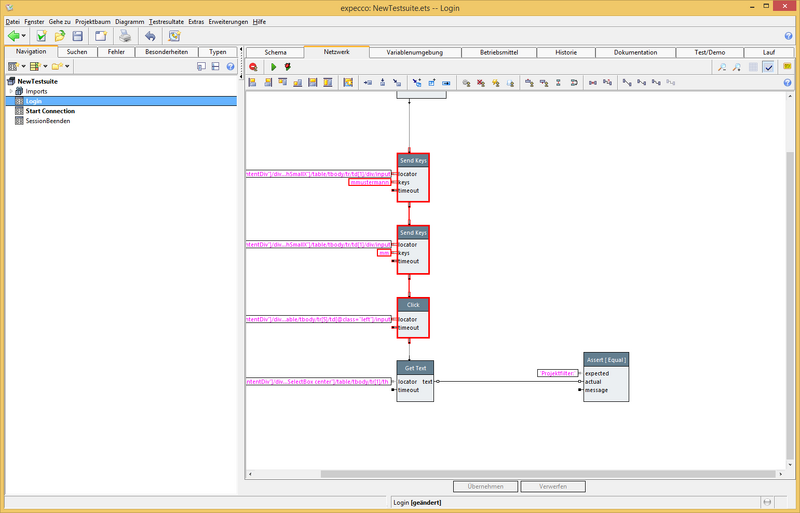
Task: Click the Übernehmen button
Action: 485,486
